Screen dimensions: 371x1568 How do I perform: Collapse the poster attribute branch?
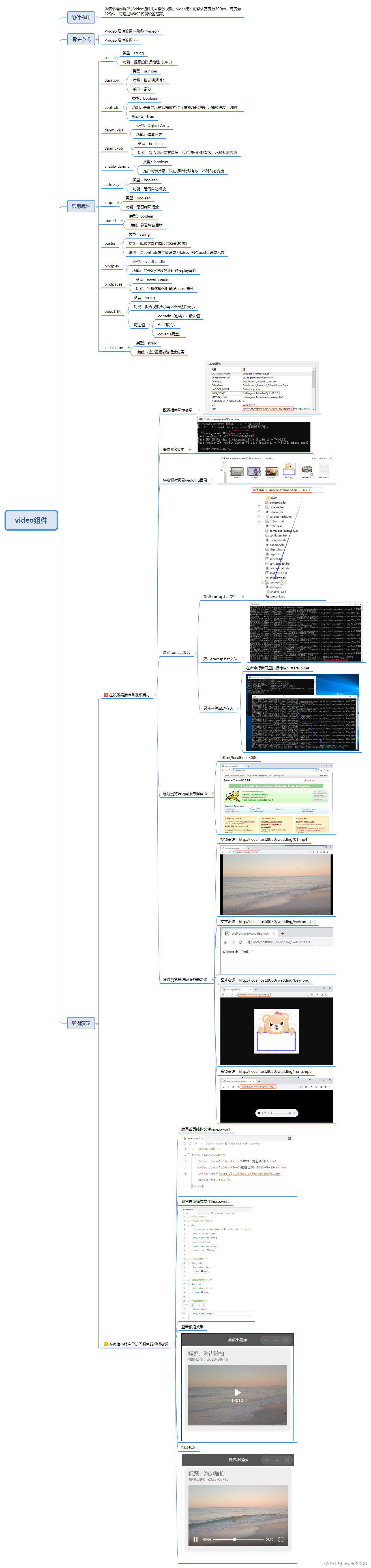click(121, 243)
